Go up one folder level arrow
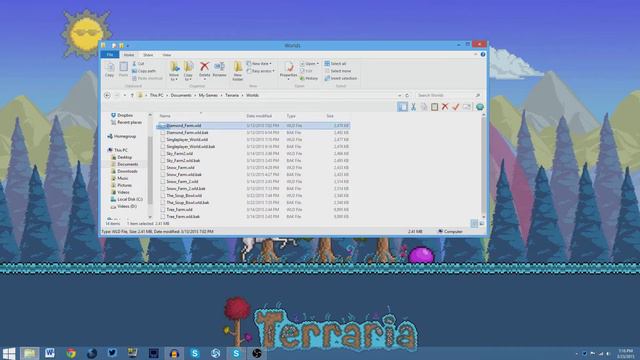 coord(132,95)
